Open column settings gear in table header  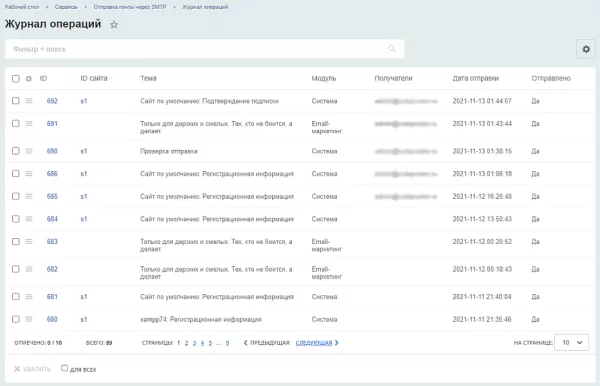pos(29,78)
